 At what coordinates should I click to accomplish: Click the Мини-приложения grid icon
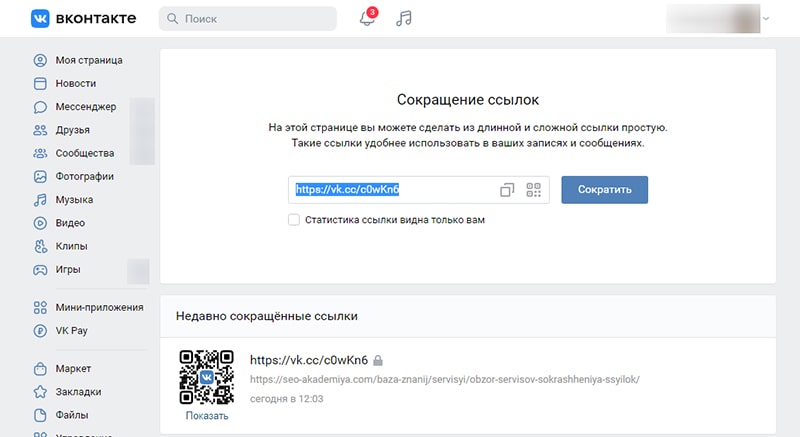tap(40, 307)
